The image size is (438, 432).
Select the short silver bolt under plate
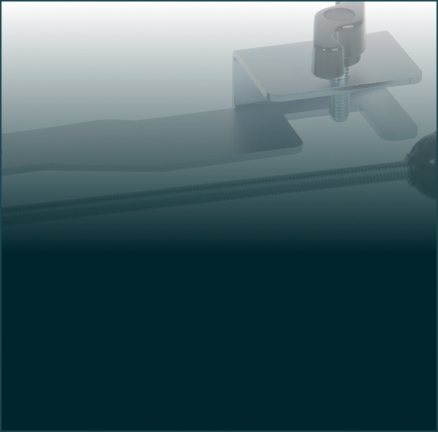coord(338,107)
